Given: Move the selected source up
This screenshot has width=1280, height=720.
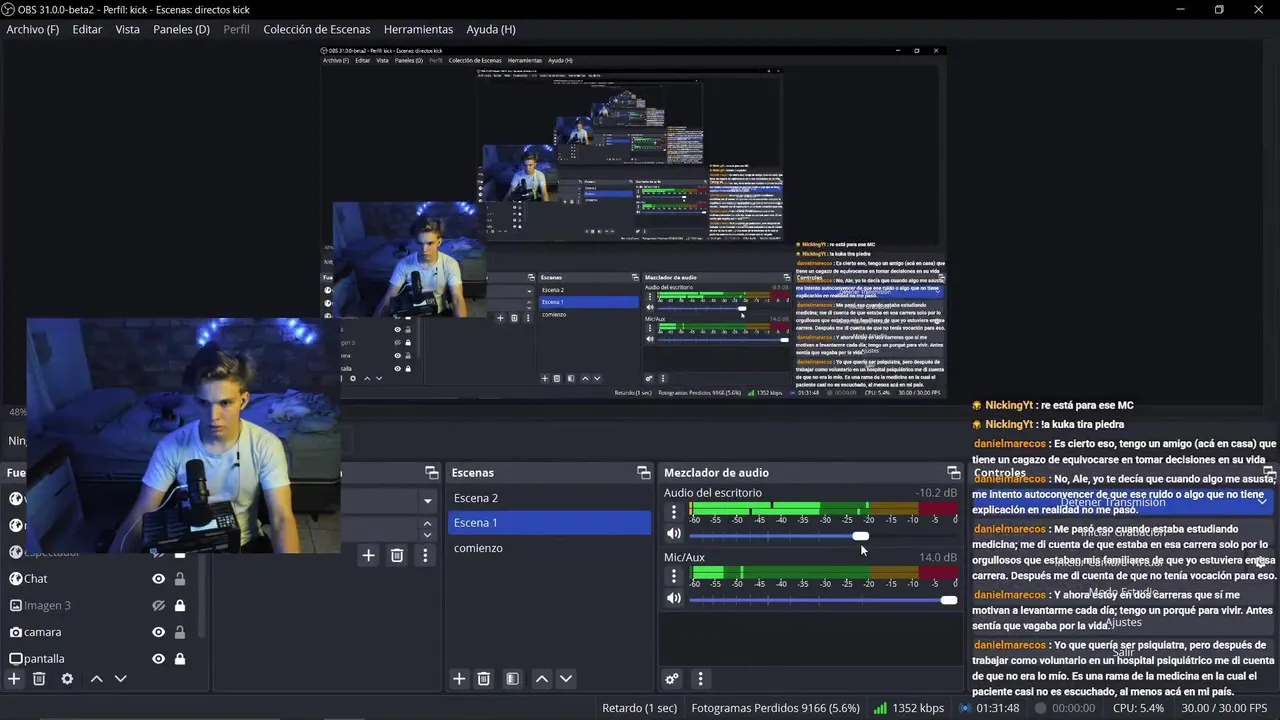Looking at the screenshot, I should (x=96, y=679).
